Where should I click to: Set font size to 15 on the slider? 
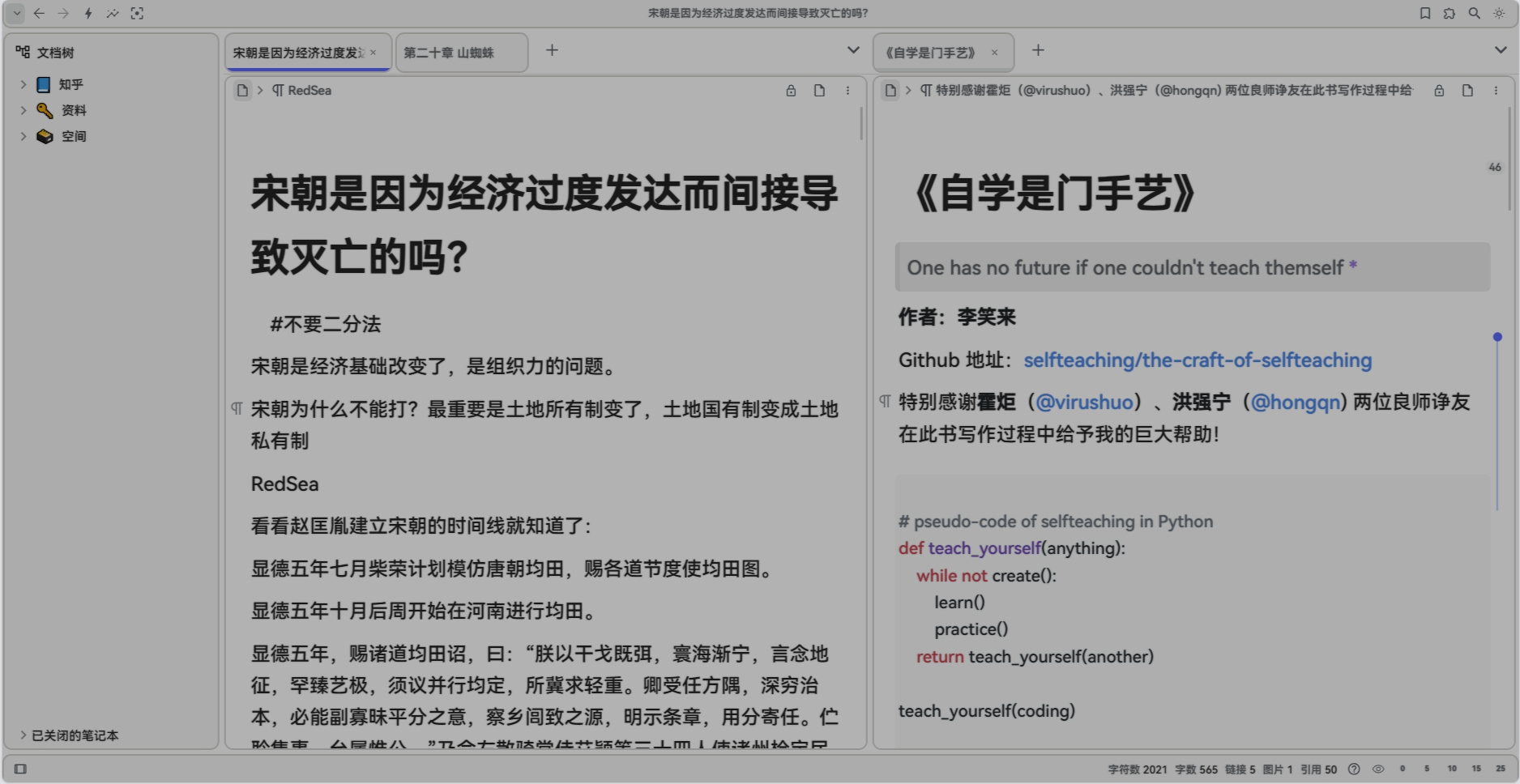click(x=1476, y=768)
